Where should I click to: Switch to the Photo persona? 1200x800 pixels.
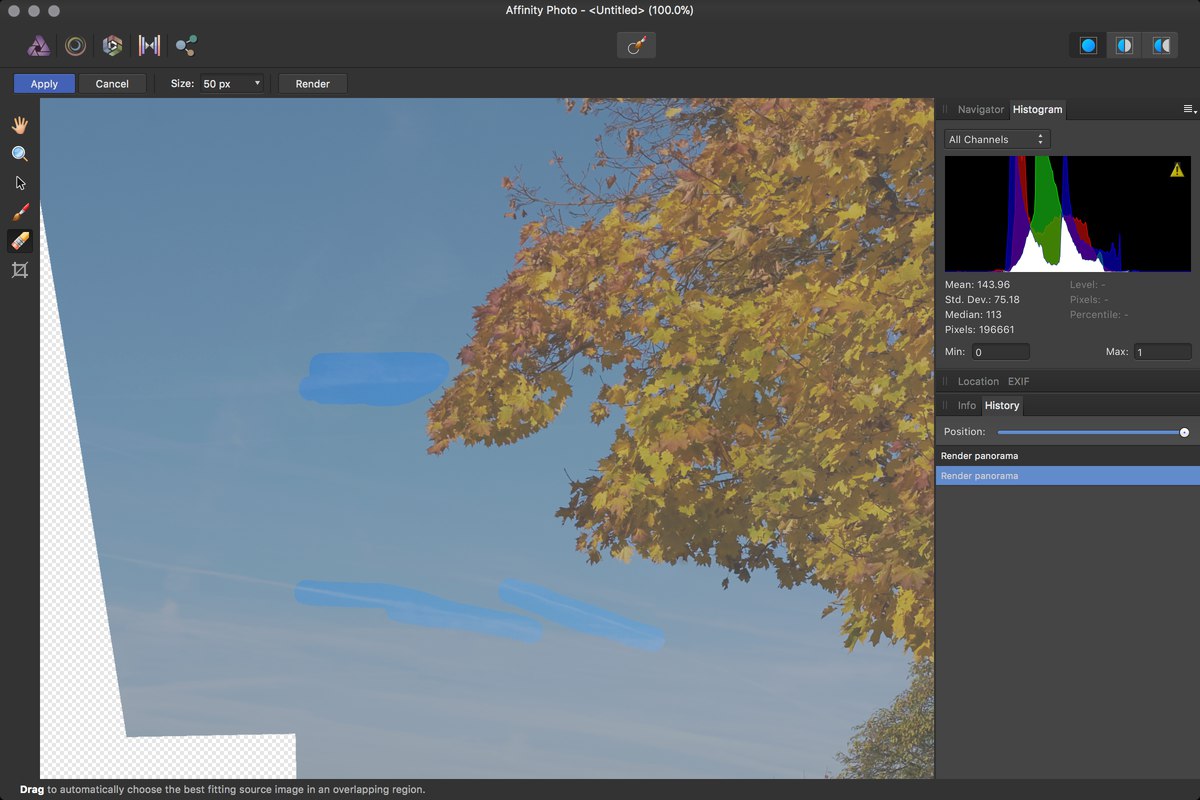[39, 45]
